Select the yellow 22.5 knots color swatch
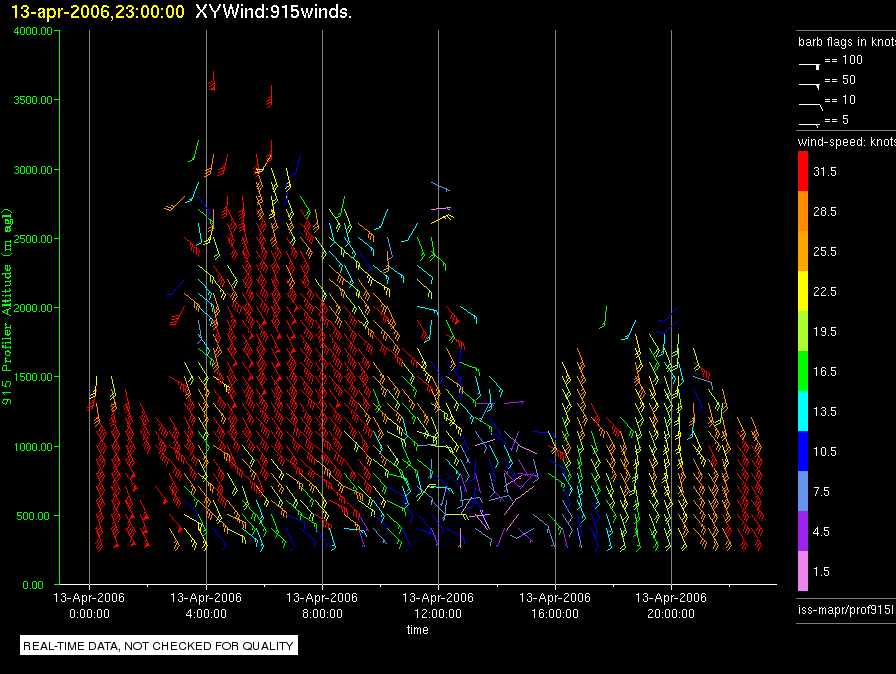 [x=803, y=291]
